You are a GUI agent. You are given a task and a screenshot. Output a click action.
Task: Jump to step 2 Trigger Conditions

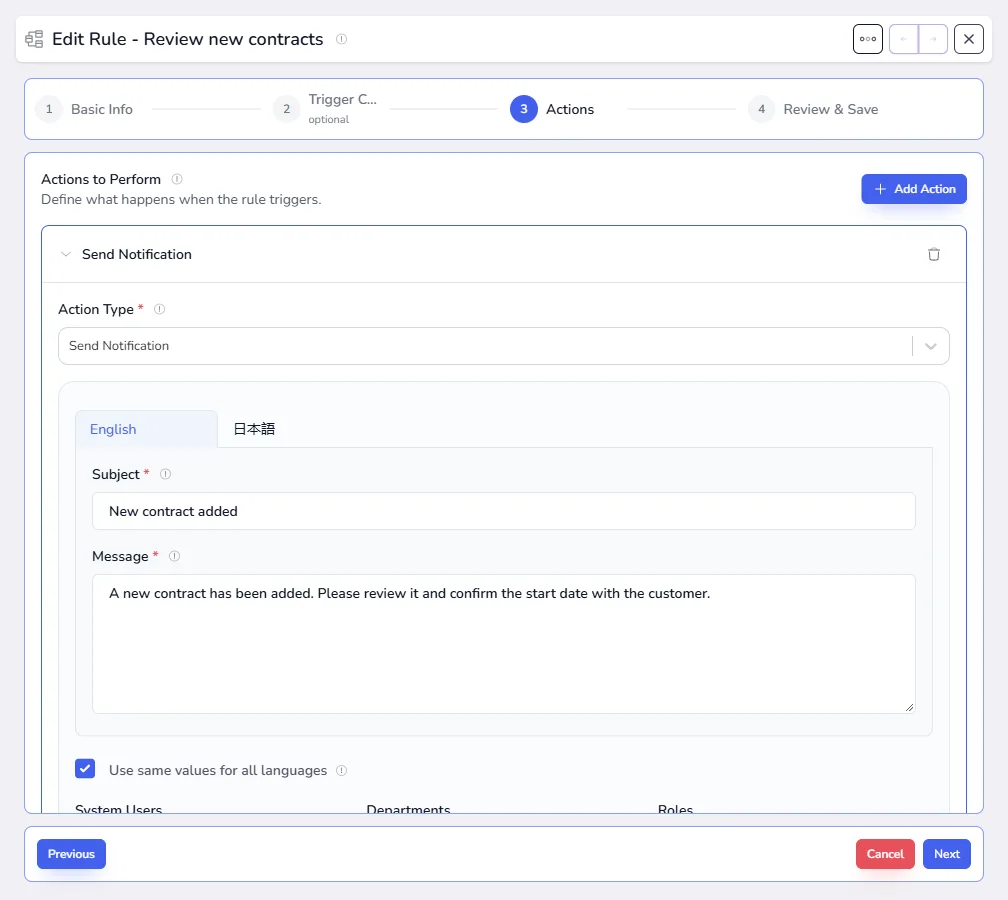325,109
